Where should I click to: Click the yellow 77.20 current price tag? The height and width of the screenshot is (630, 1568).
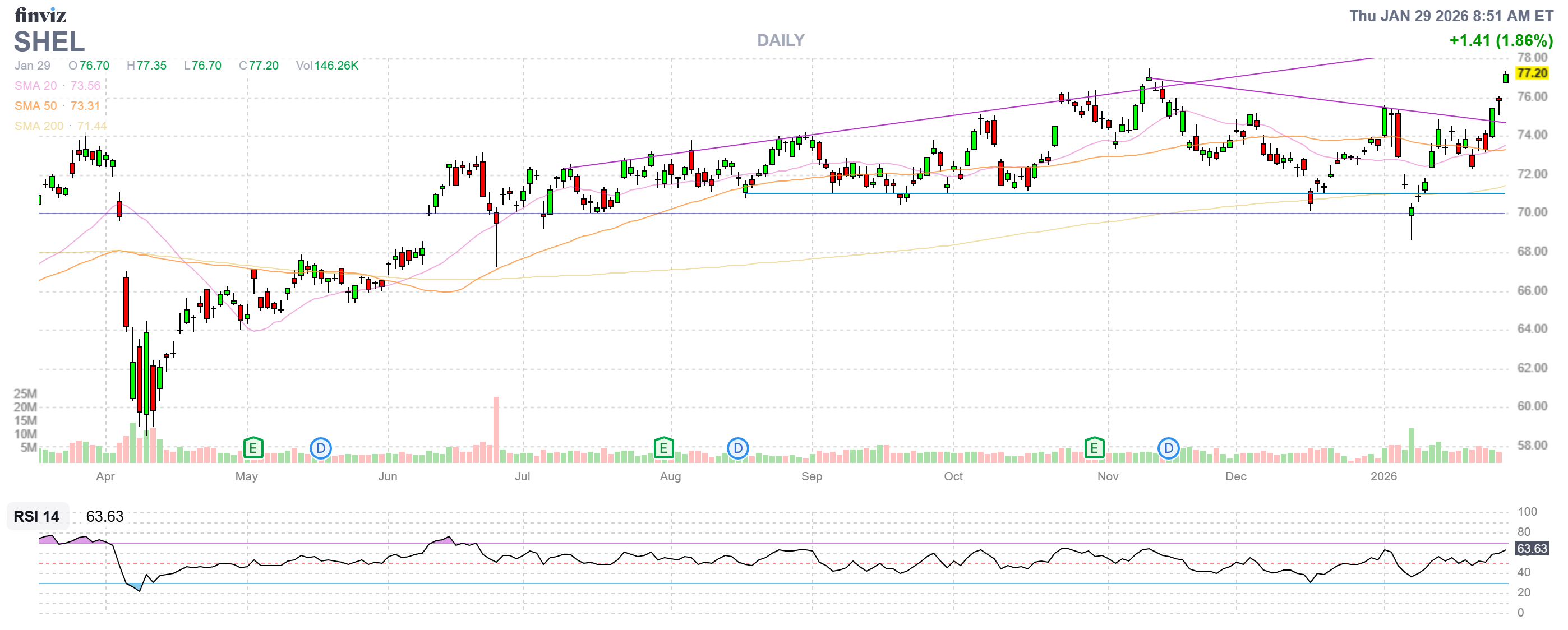point(1532,73)
